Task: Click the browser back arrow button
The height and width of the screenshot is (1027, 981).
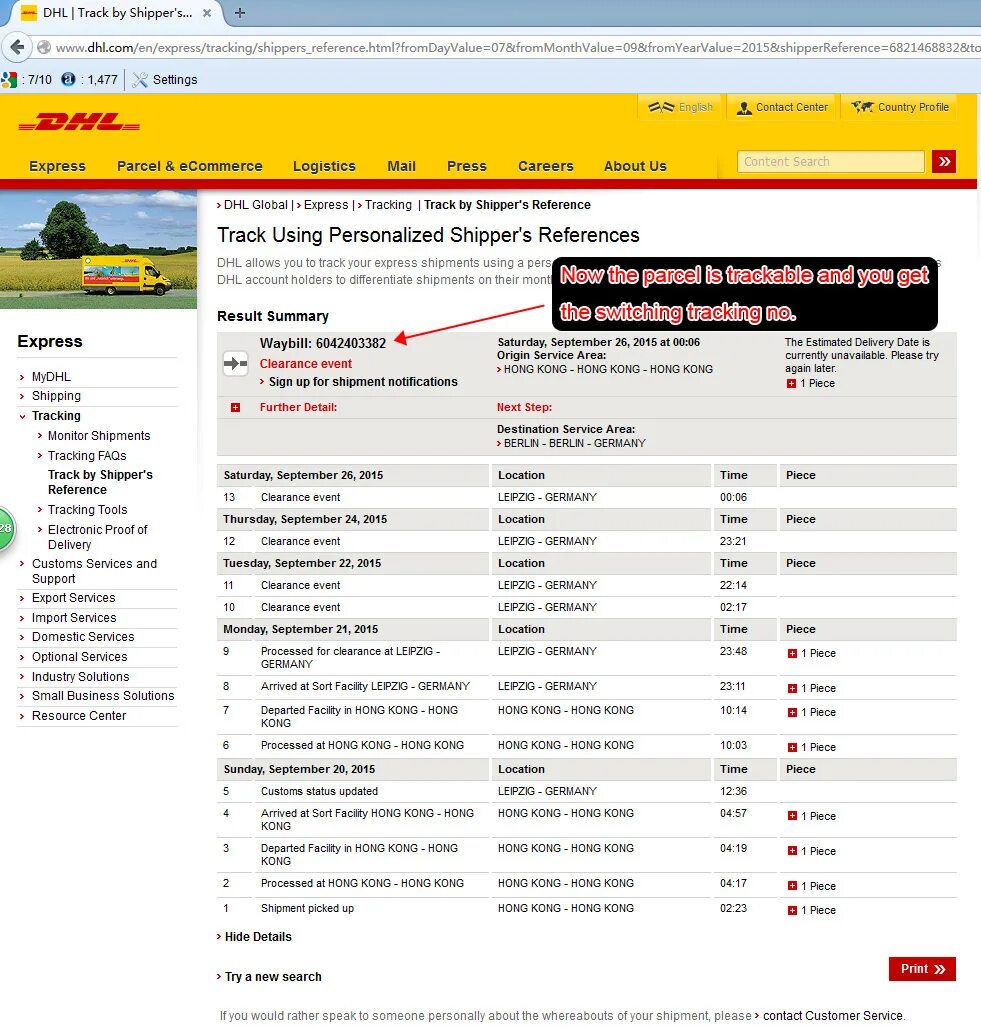Action: click(x=17, y=47)
